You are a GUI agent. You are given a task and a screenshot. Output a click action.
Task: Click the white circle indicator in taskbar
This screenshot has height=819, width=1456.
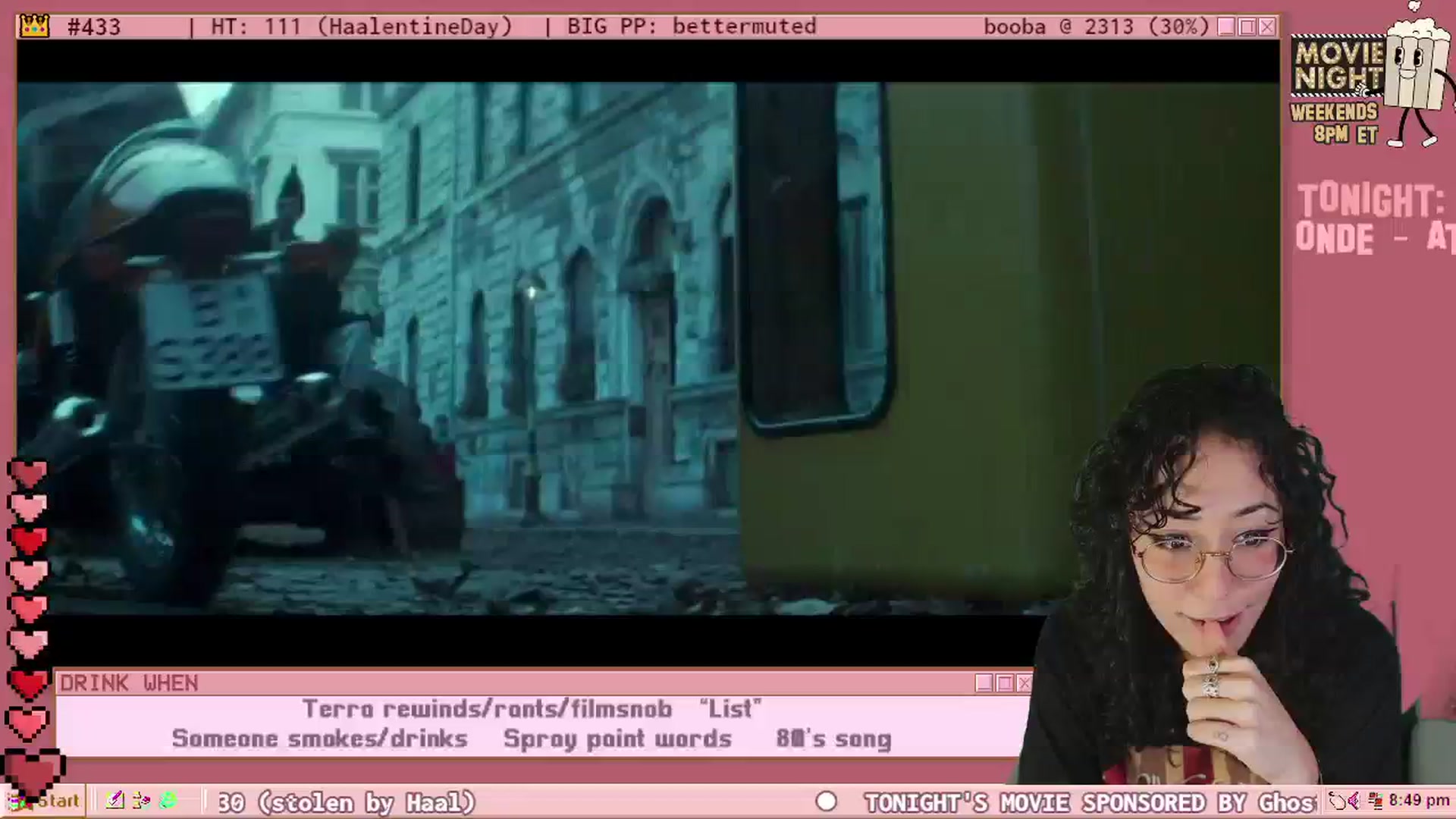(x=827, y=802)
